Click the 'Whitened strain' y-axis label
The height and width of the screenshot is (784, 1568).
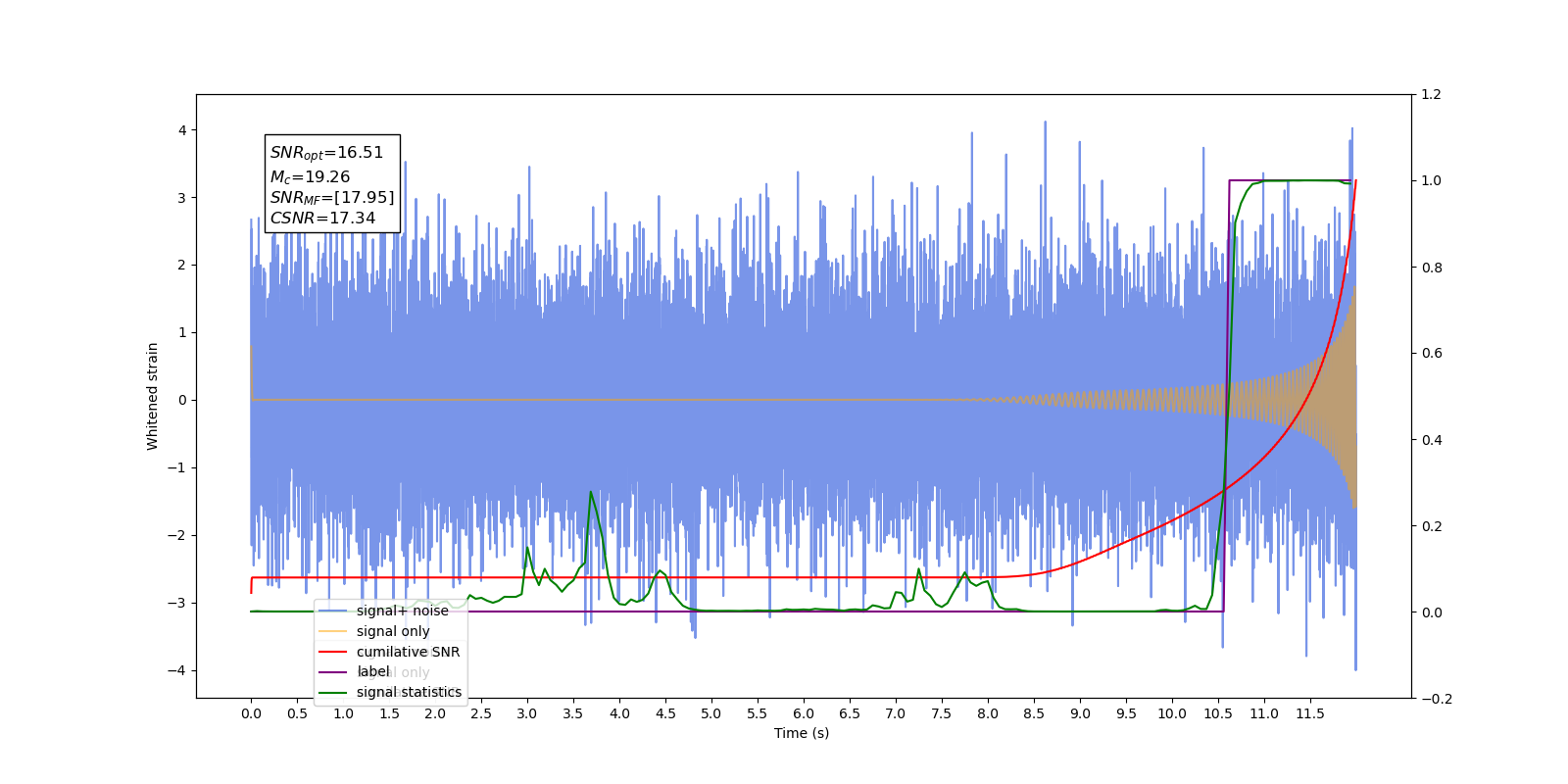(152, 396)
